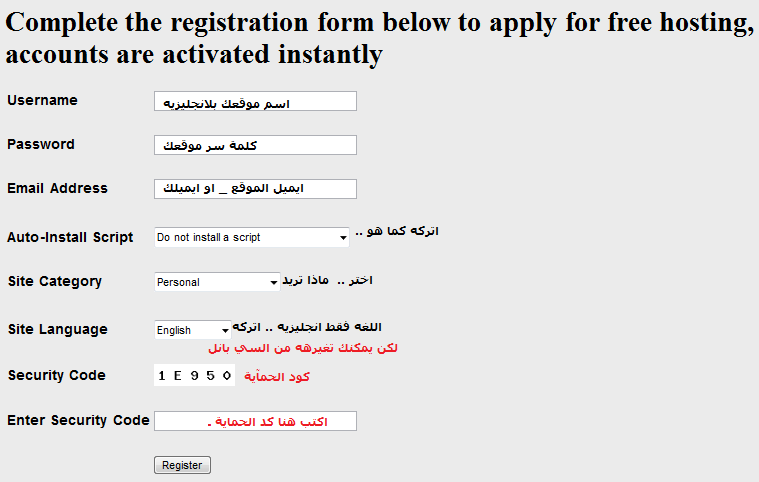Open the Site Language dropdown
This screenshot has width=759, height=482.
click(193, 330)
